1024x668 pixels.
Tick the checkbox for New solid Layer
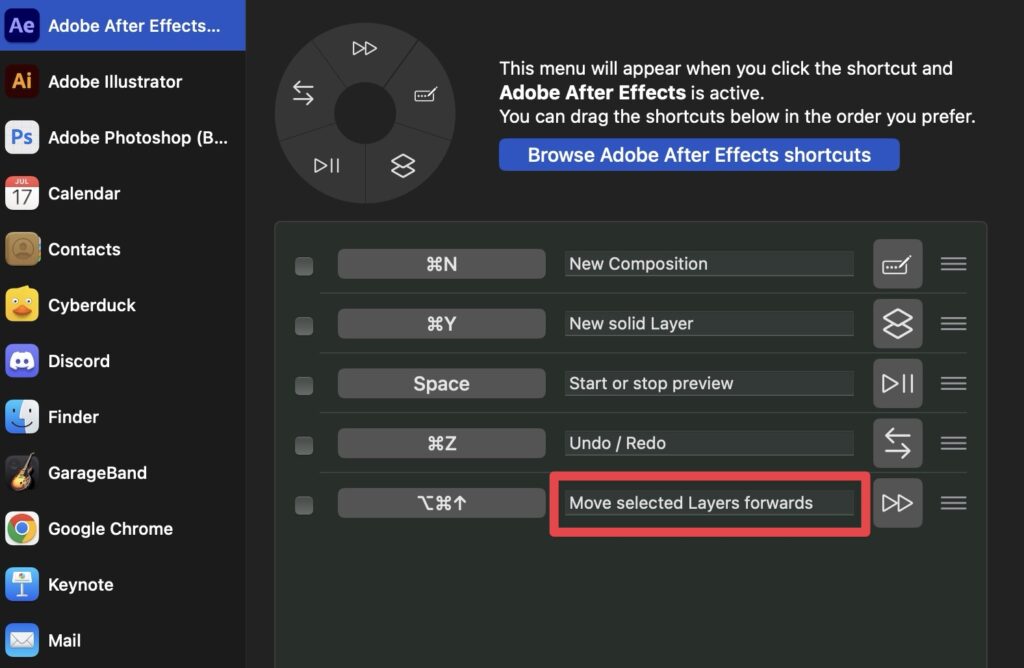[304, 325]
